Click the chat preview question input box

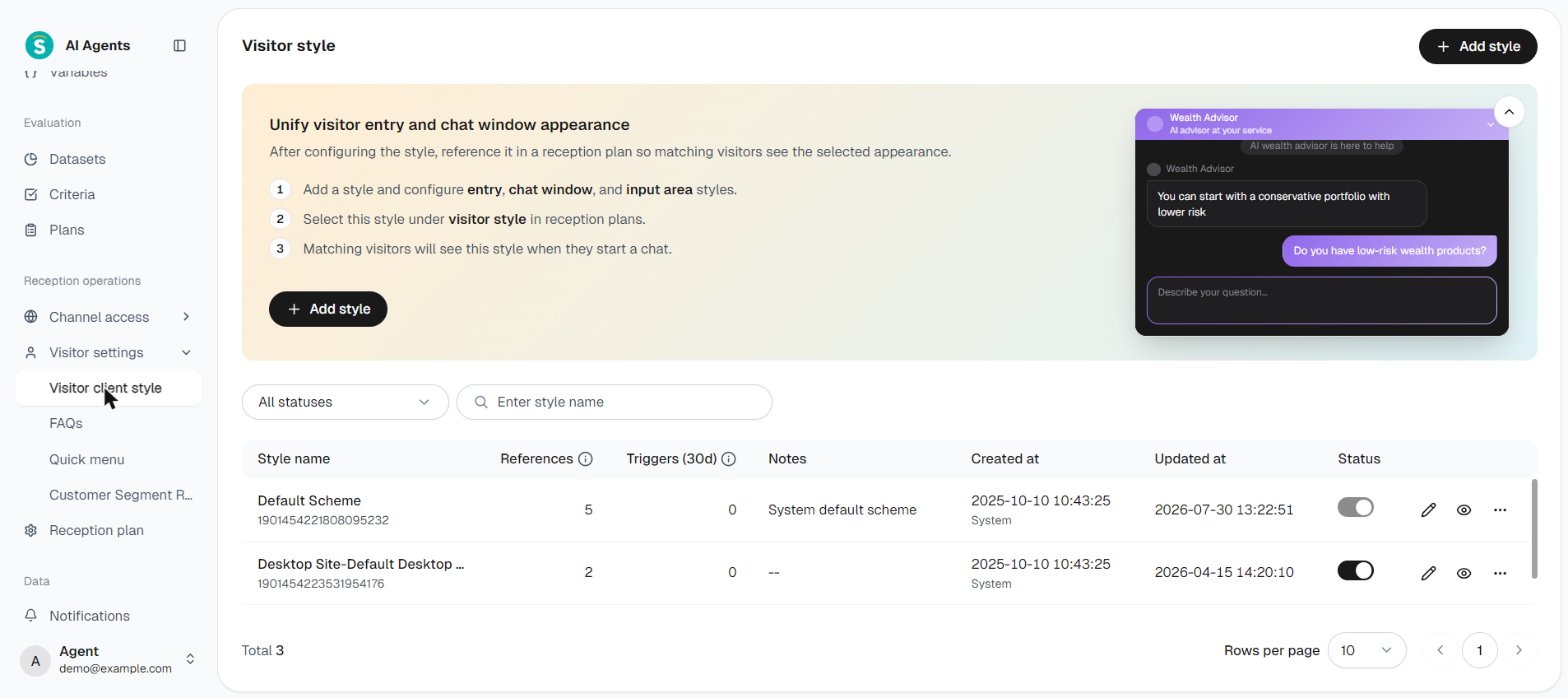click(x=1321, y=300)
